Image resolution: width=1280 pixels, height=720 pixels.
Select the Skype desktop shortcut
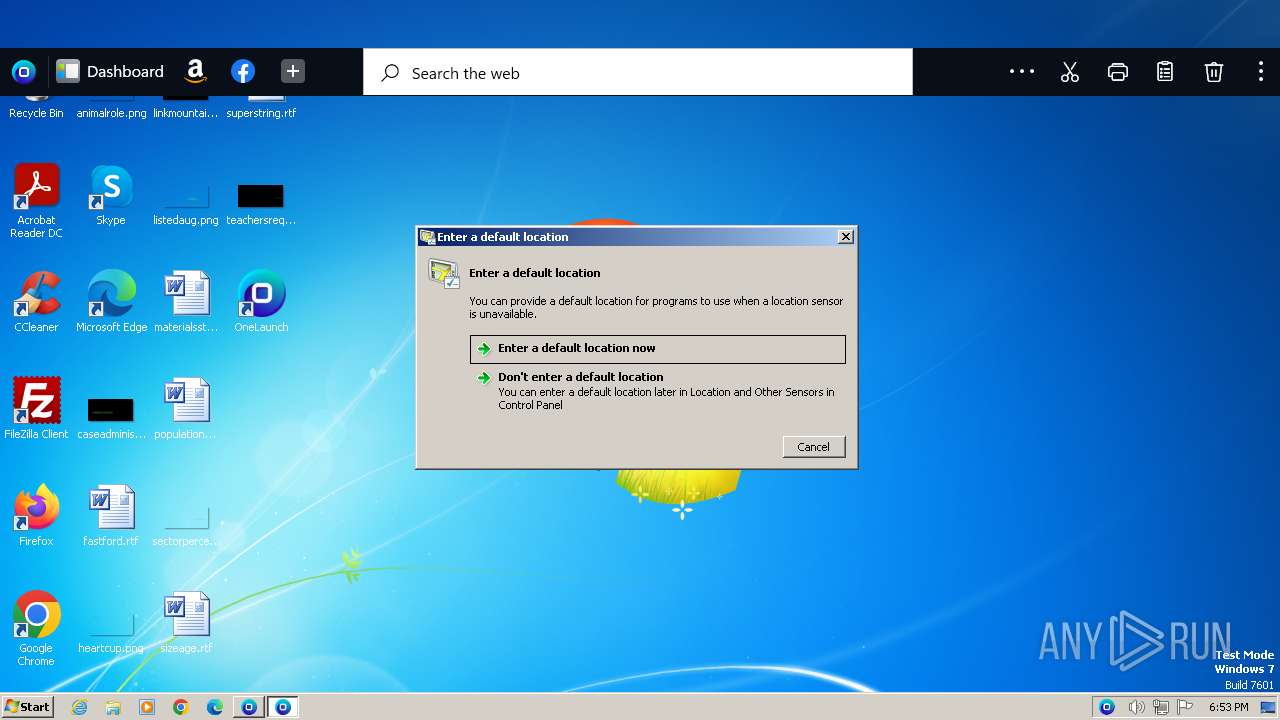pos(111,196)
